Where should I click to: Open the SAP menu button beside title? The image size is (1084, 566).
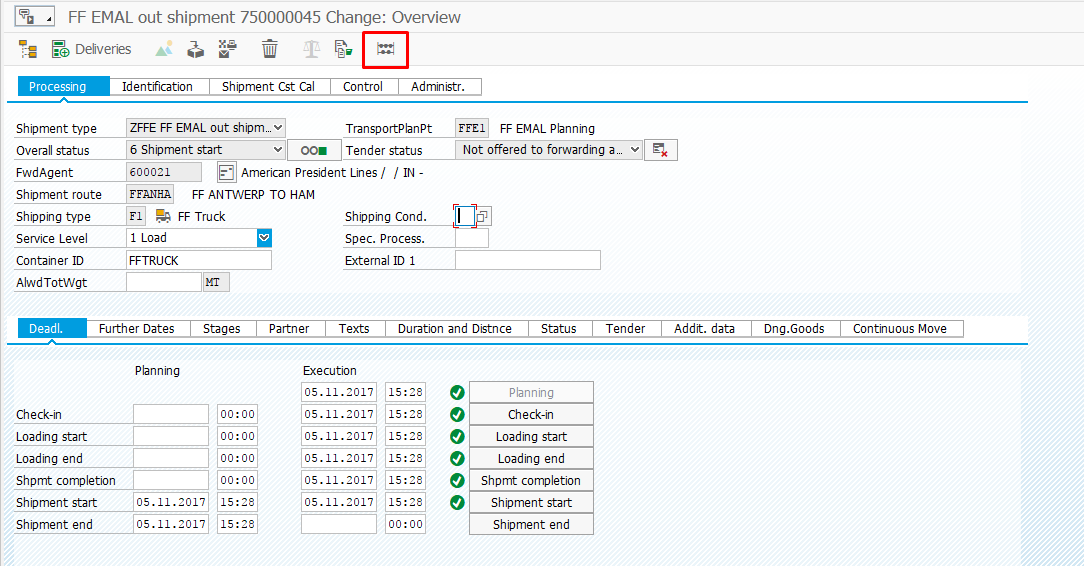click(x=34, y=17)
